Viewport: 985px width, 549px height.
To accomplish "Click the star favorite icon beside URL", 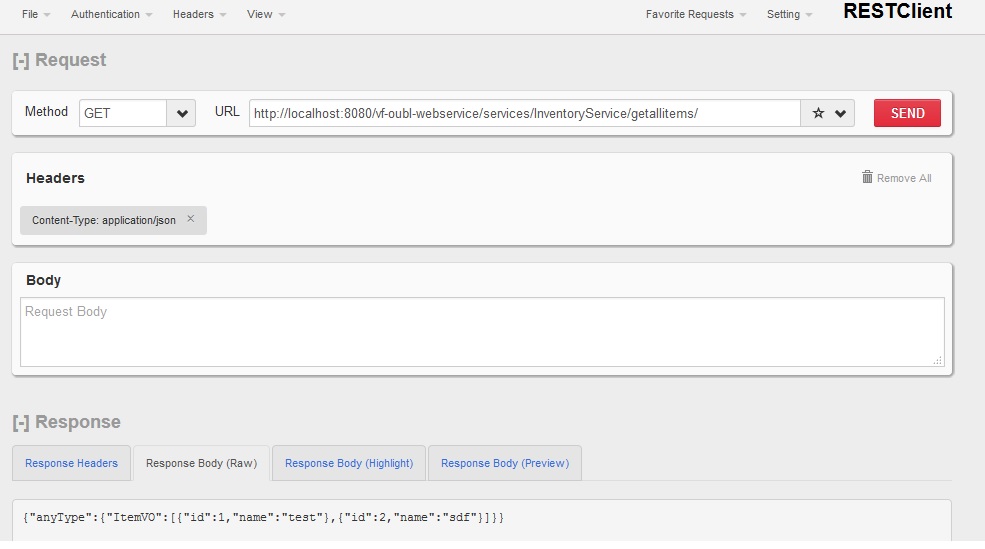I will [x=818, y=113].
